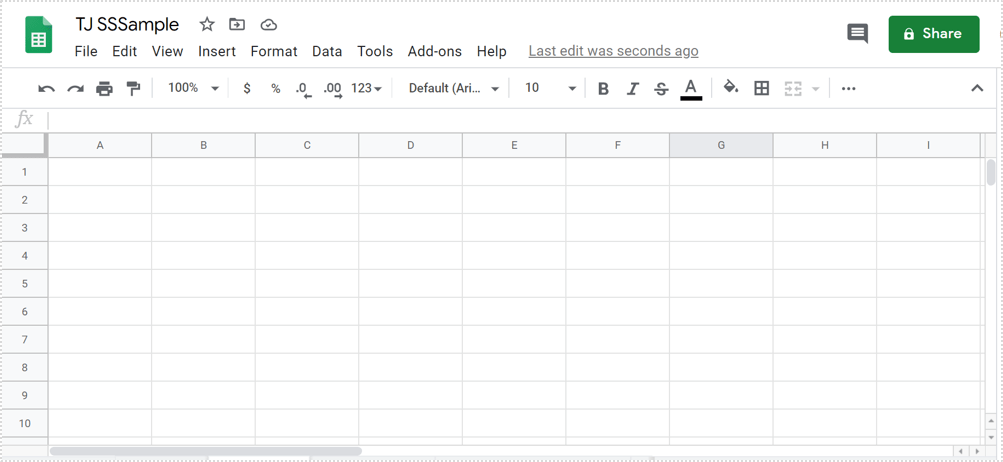Toggle strikethrough formatting
Image resolution: width=1003 pixels, height=462 pixels.
coord(661,89)
